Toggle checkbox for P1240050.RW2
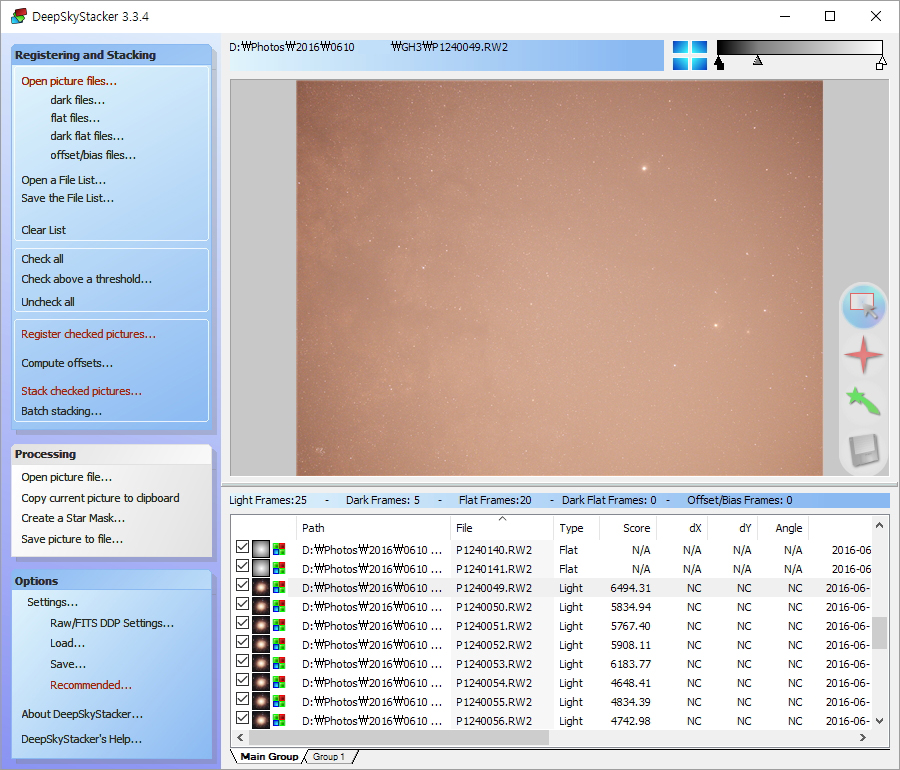Viewport: 900px width, 770px height. [x=242, y=604]
